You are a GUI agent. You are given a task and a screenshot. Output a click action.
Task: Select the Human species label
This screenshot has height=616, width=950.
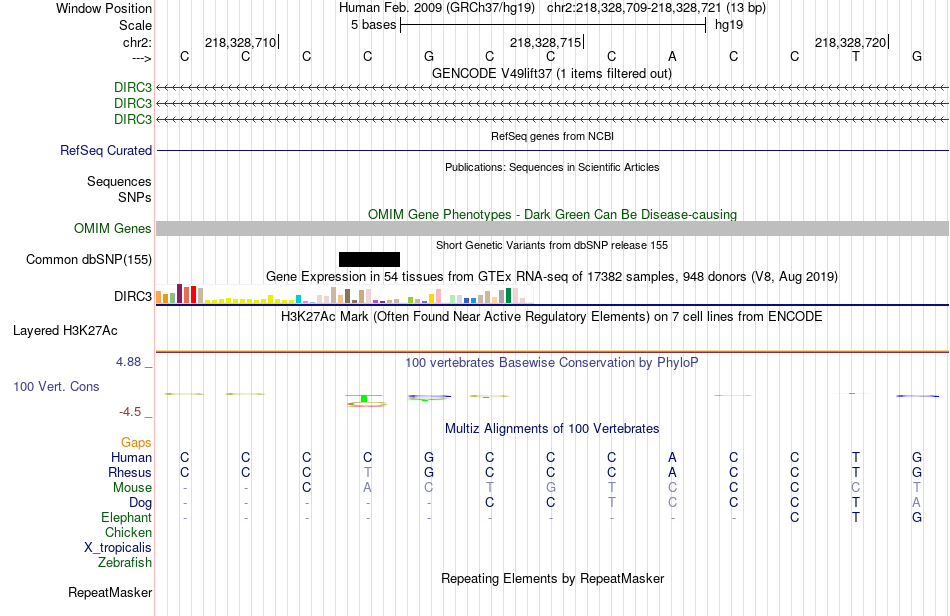(131, 457)
